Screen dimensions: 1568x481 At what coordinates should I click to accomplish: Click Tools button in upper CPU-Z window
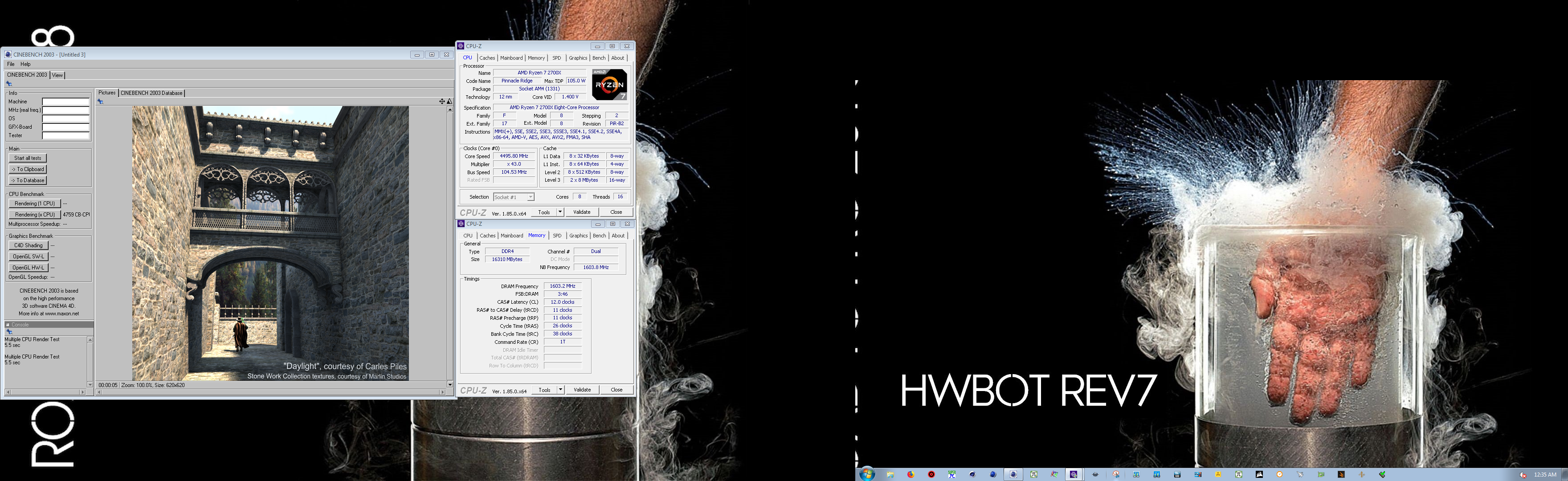tap(544, 212)
